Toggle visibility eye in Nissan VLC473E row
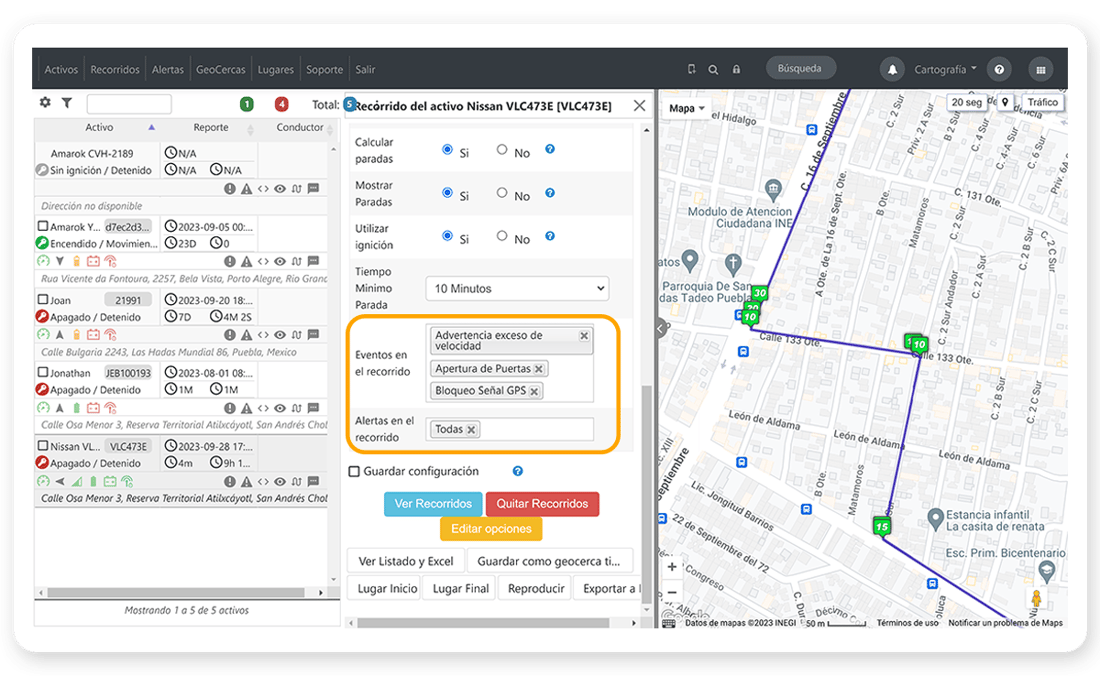Screen dimensions: 1100x676 (x=280, y=481)
